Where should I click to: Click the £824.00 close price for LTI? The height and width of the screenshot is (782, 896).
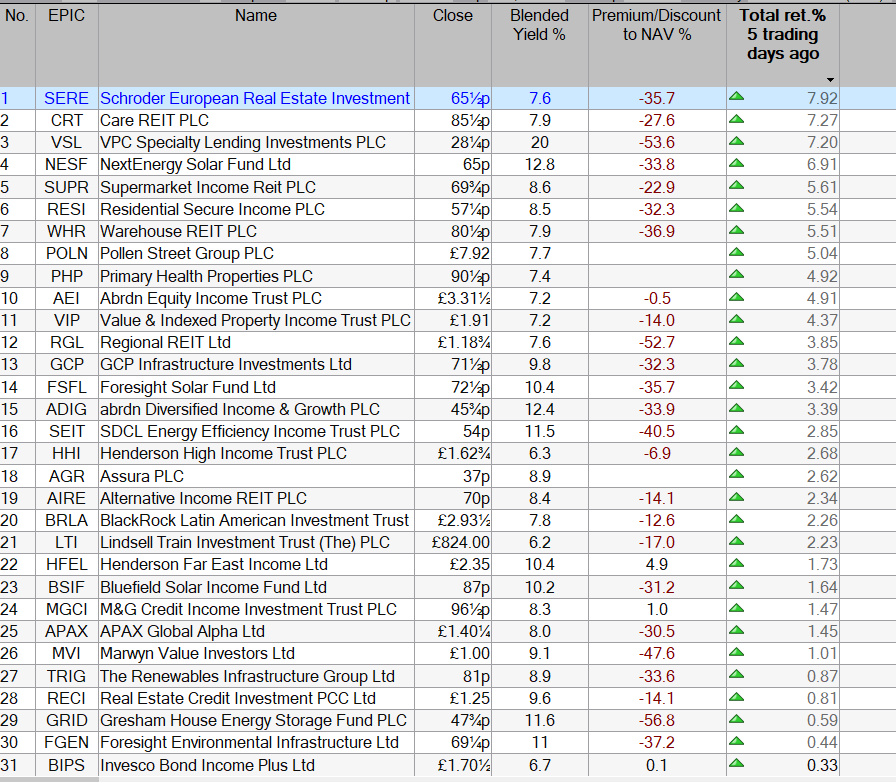(x=461, y=542)
